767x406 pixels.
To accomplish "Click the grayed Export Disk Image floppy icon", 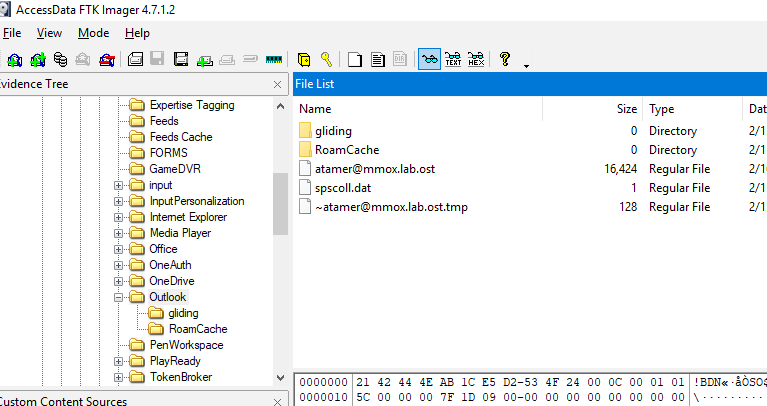I will point(157,59).
